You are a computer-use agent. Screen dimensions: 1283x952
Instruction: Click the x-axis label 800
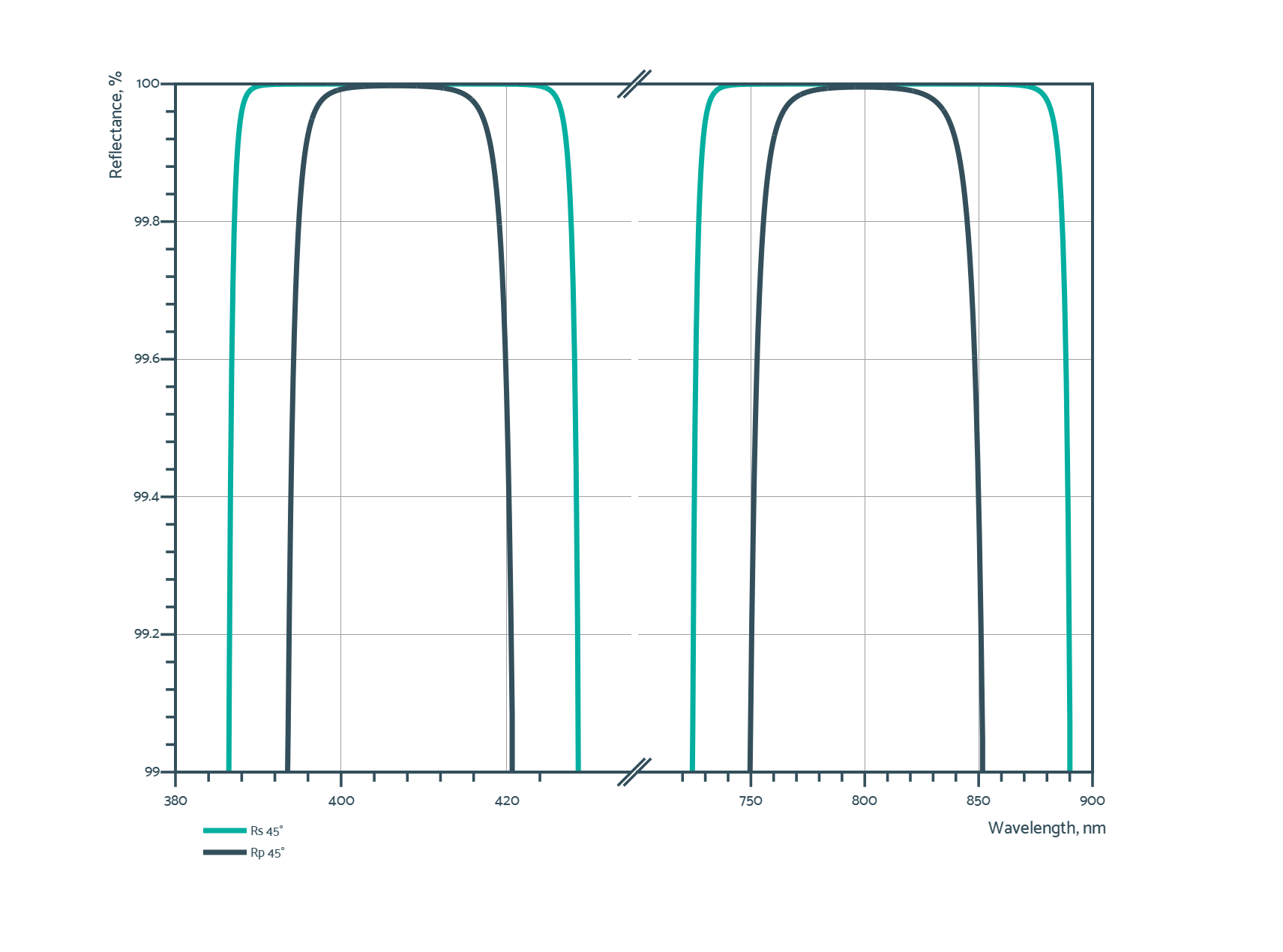[x=865, y=801]
